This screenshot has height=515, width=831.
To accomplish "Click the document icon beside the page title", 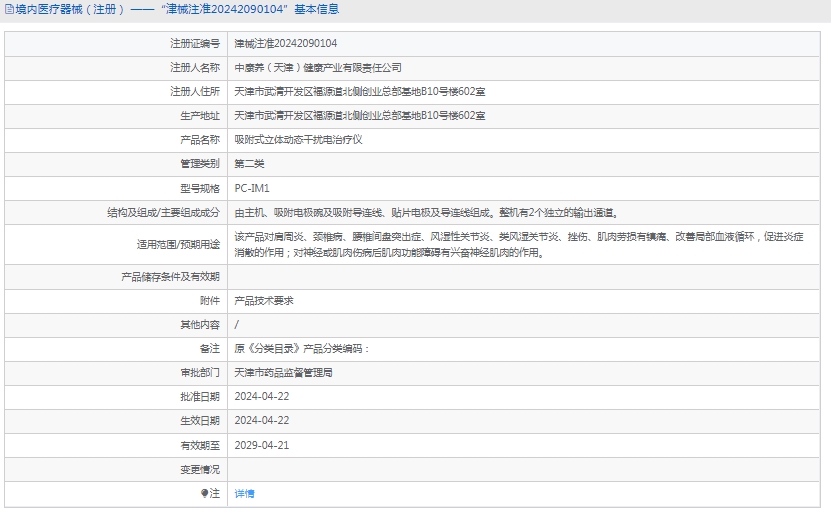I will (x=8, y=9).
